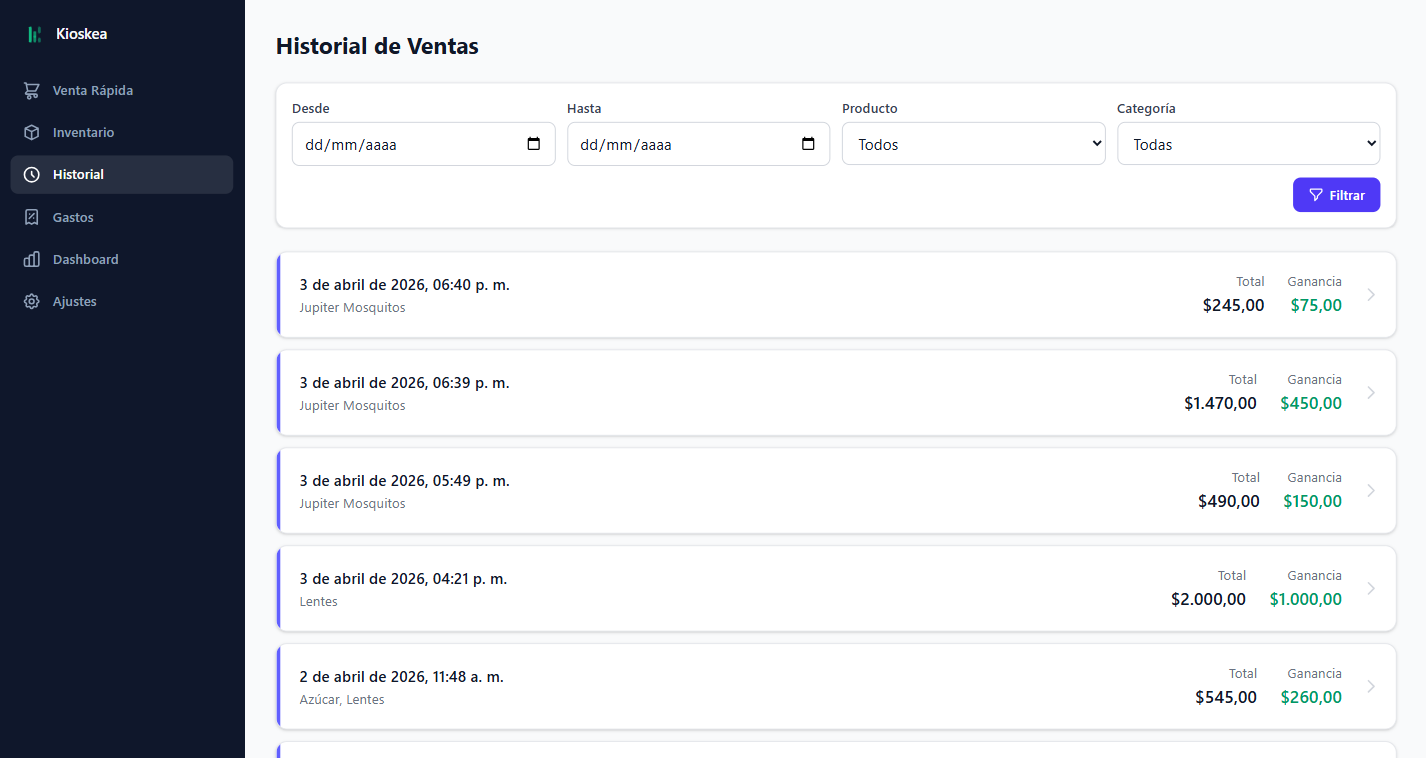Click the Kioskea logo icon
This screenshot has width=1426, height=758.
[33, 33]
